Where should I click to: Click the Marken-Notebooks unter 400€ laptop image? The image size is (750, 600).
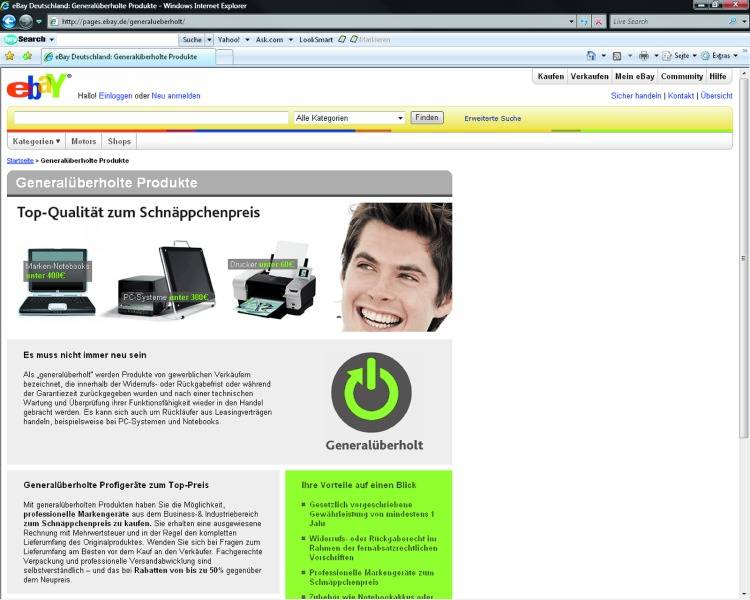57,281
